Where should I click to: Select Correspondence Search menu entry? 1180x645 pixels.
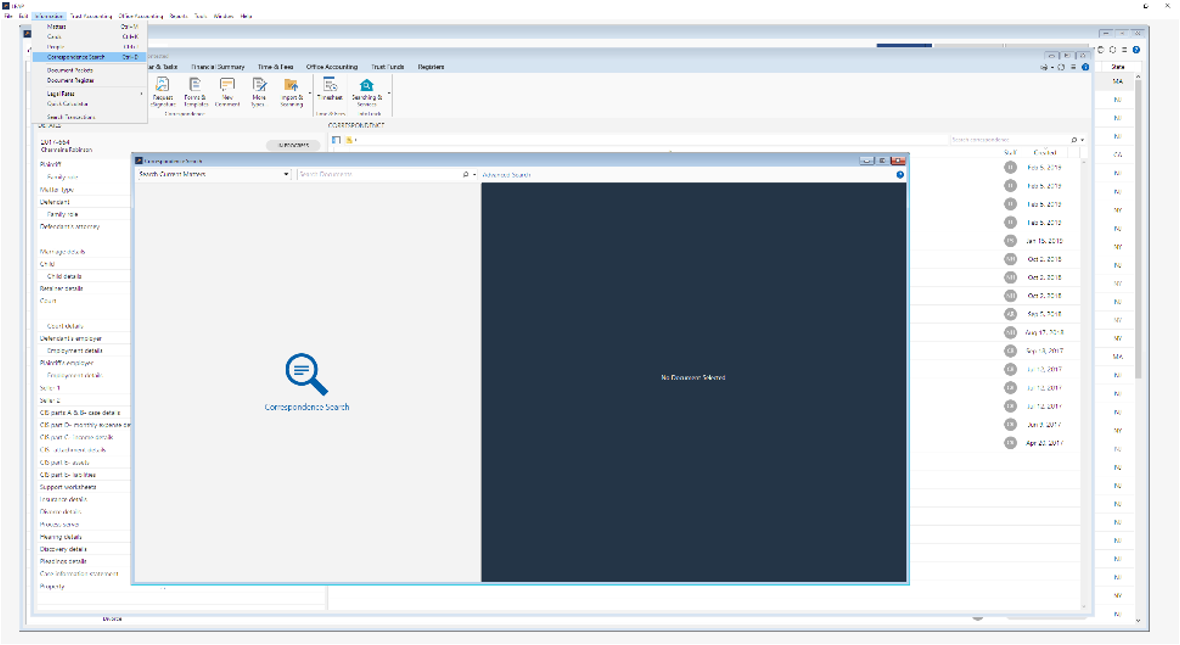tap(76, 57)
